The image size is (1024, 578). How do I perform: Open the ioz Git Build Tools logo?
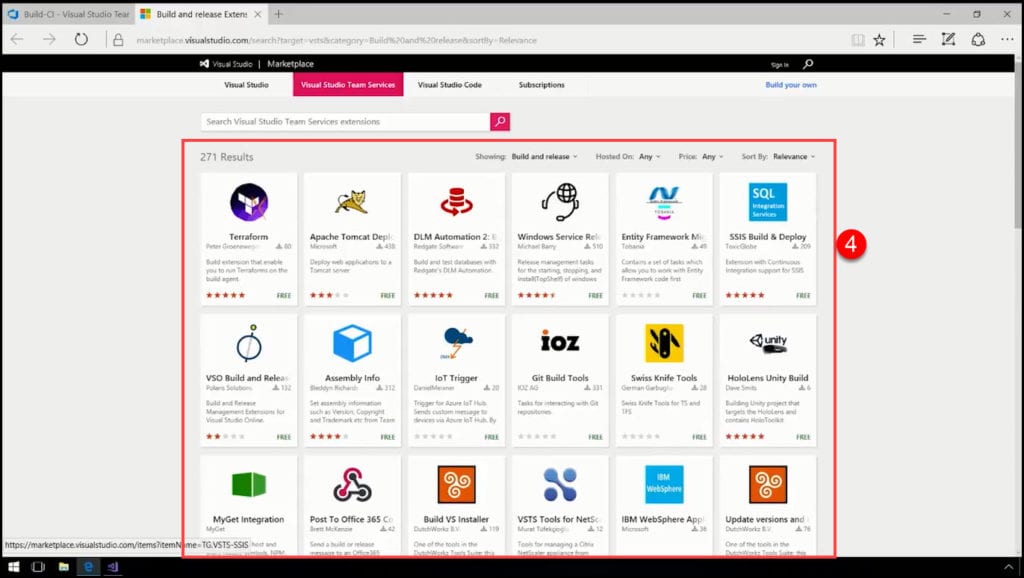[x=560, y=342]
